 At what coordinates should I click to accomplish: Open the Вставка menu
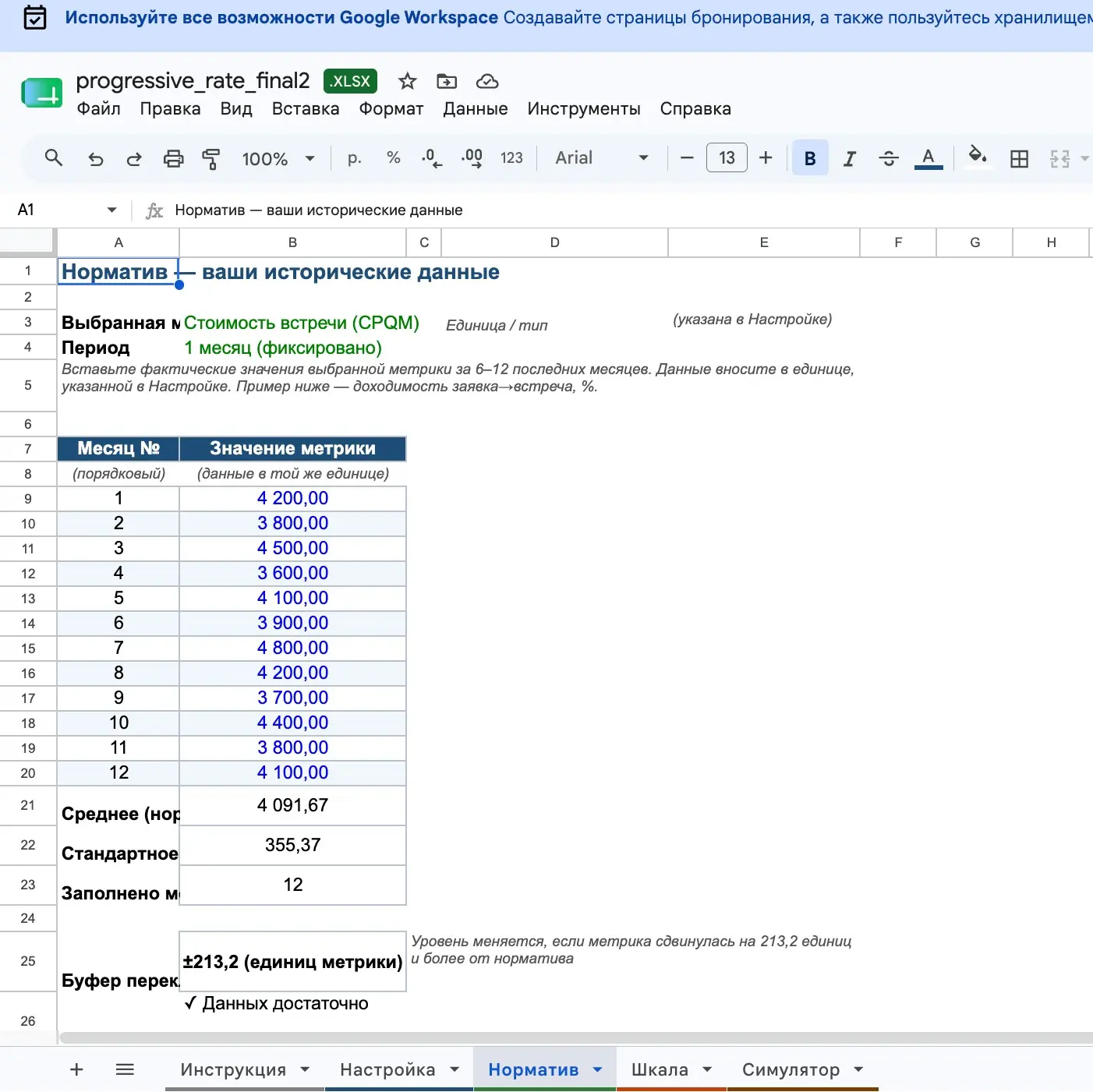coord(306,109)
